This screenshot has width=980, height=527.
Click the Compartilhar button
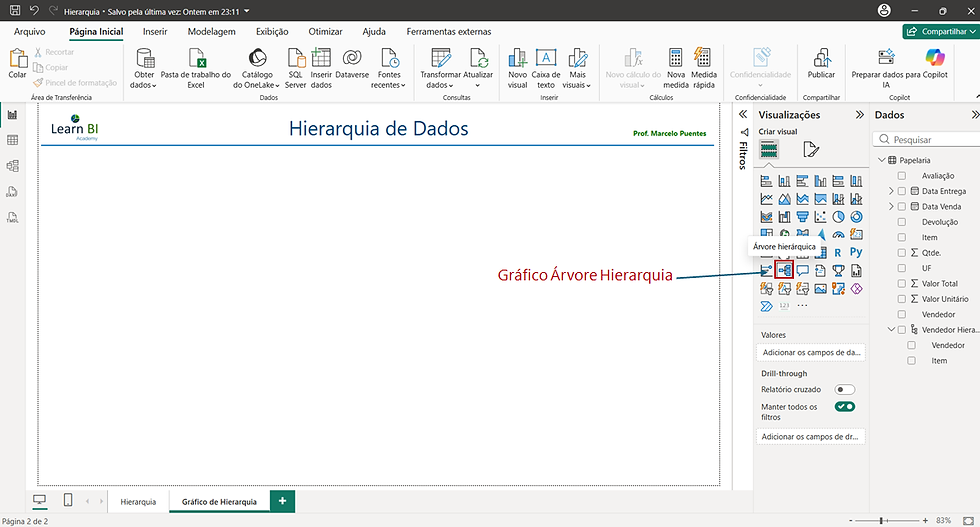(941, 31)
